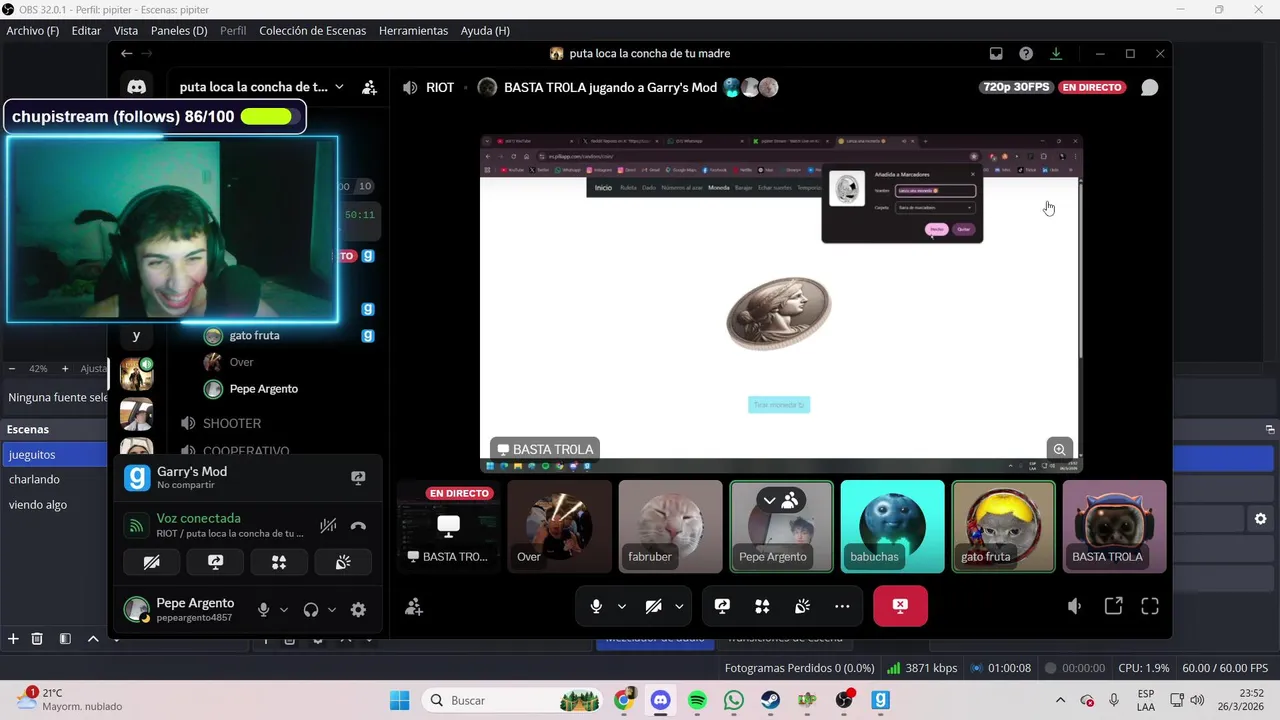Show the voice chat bubble icon

[1150, 87]
